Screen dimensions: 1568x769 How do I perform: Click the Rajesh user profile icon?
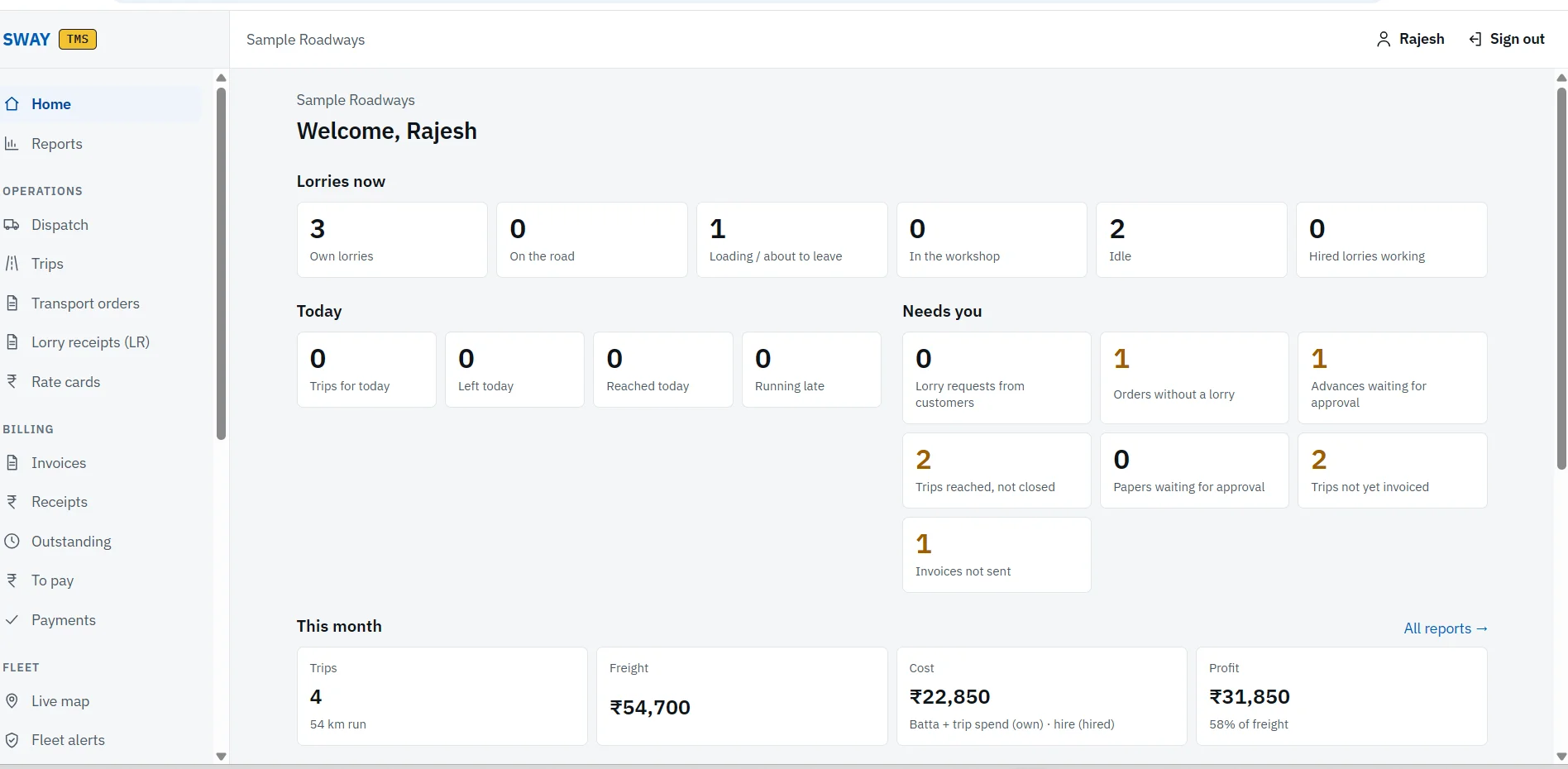[x=1384, y=39]
